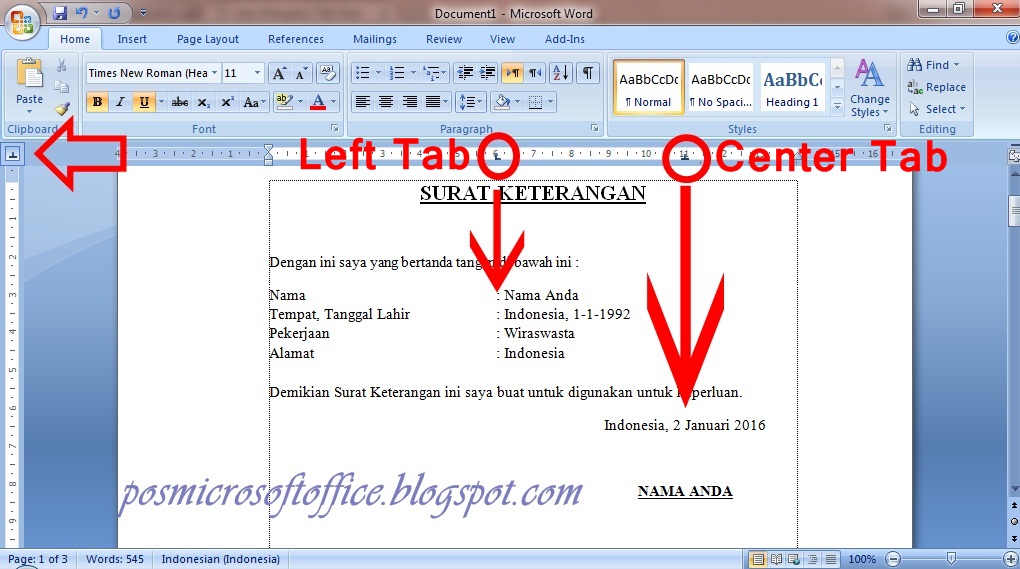This screenshot has height=569, width=1020.
Task: Open the View tab
Action: click(x=502, y=39)
